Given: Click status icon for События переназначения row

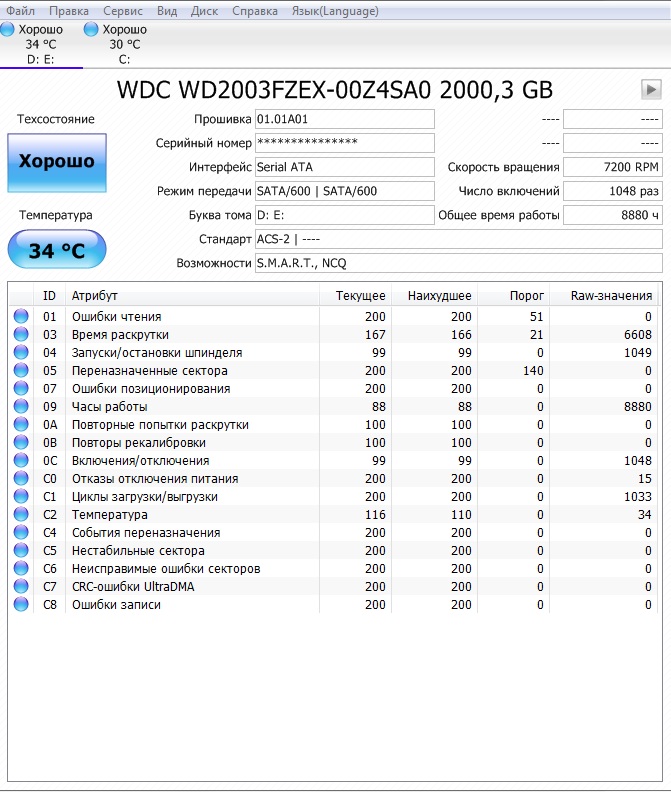Looking at the screenshot, I should pyautogui.click(x=21, y=532).
